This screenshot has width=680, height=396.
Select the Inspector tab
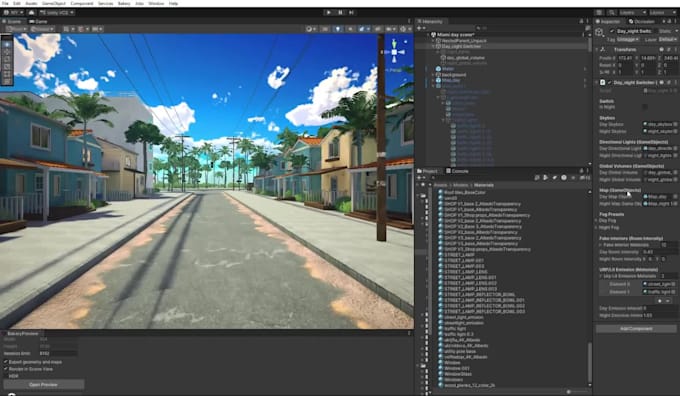[x=608, y=21]
